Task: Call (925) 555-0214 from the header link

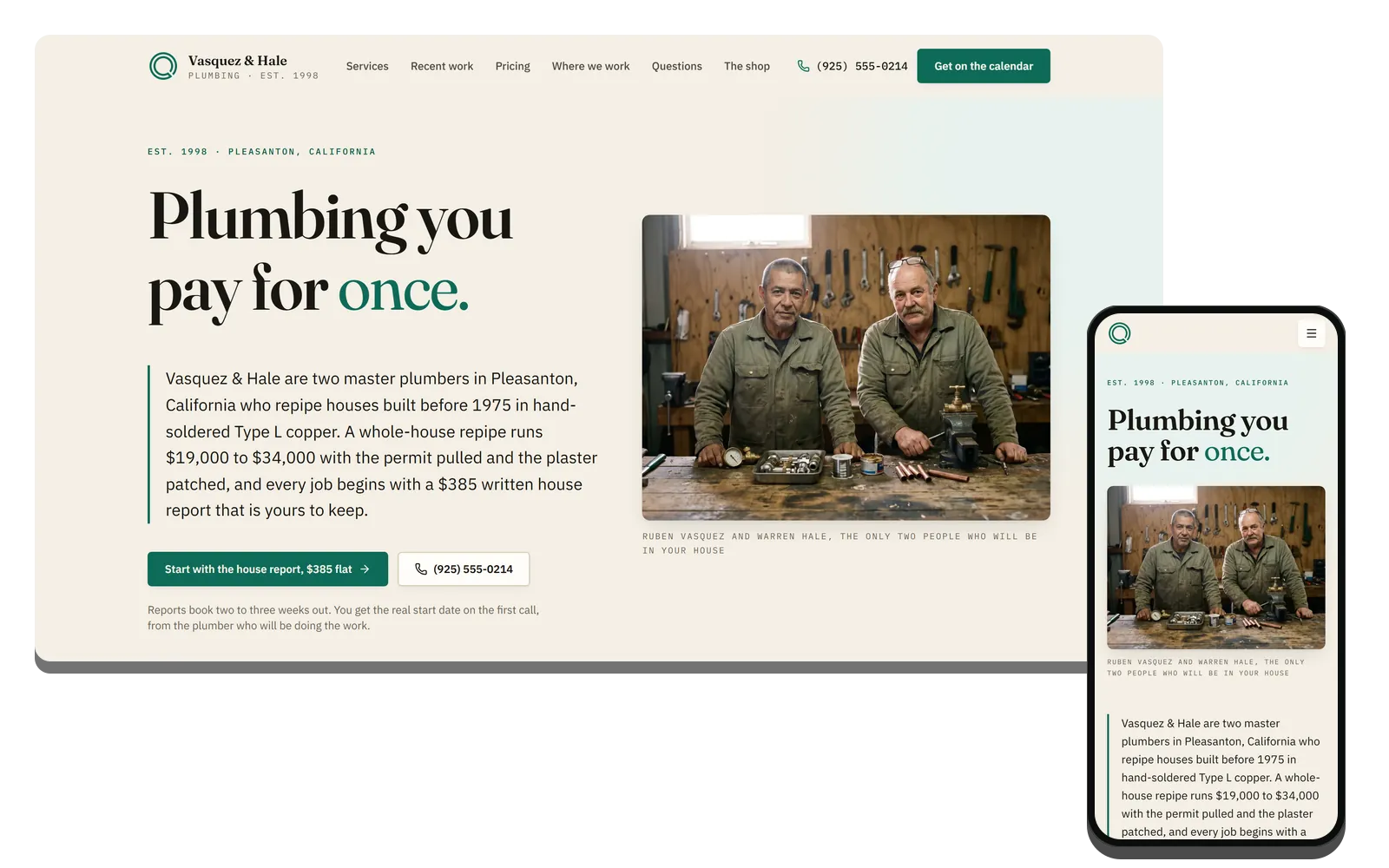Action: (x=852, y=66)
